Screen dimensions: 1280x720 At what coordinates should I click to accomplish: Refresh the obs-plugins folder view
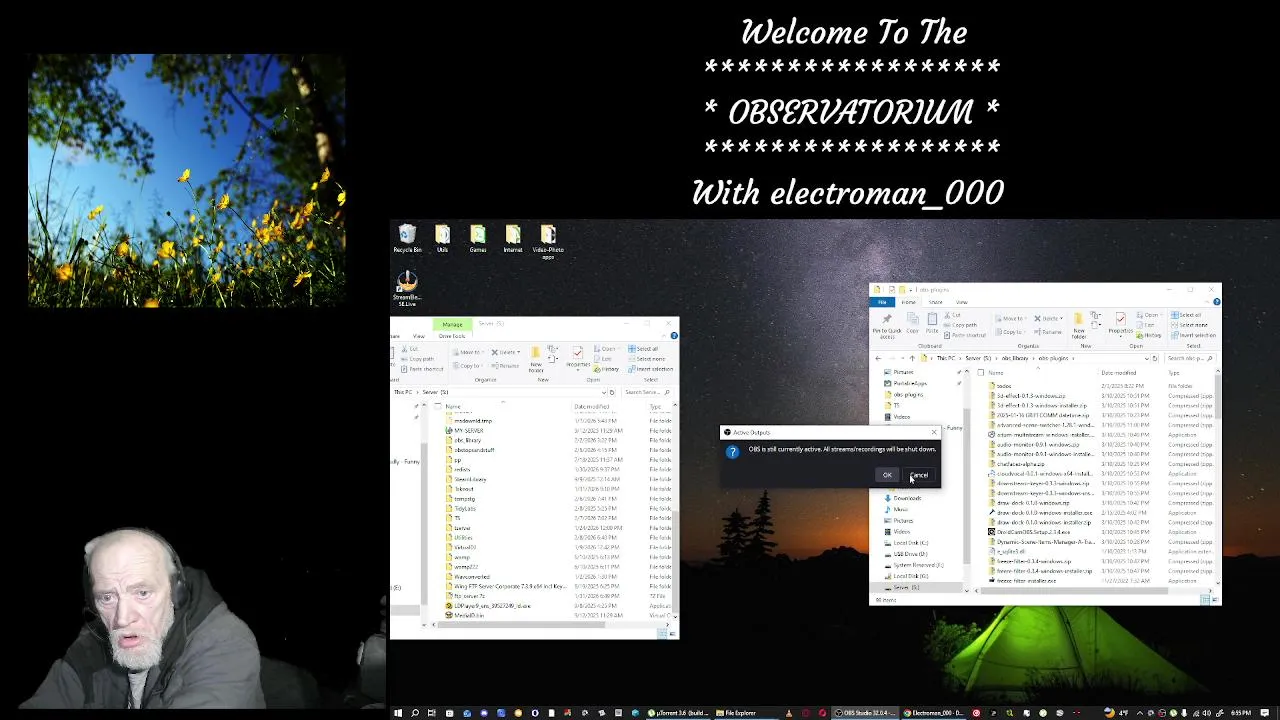[1155, 358]
